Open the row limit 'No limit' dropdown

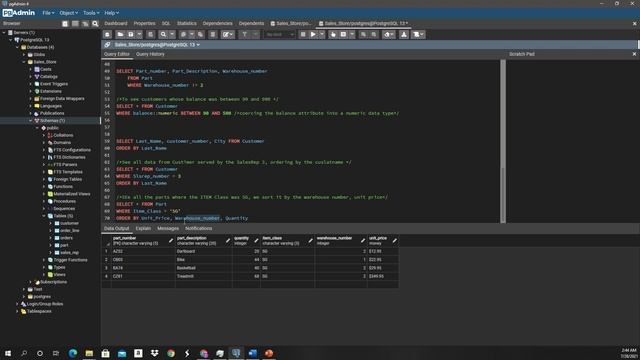pos(280,35)
